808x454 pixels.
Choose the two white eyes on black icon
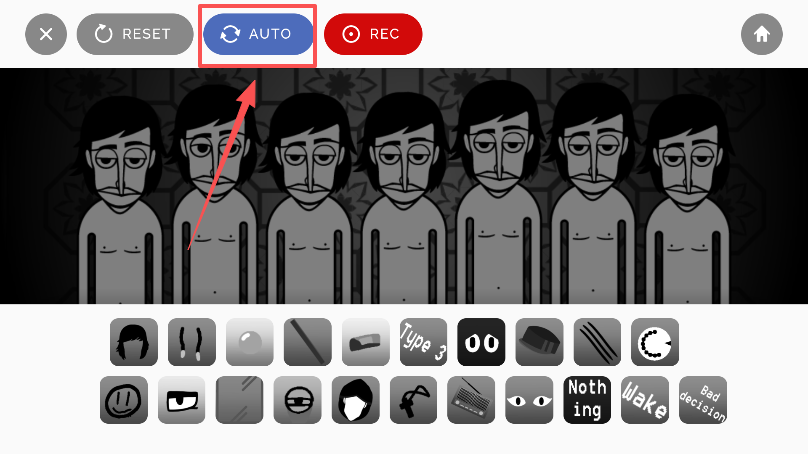click(481, 342)
